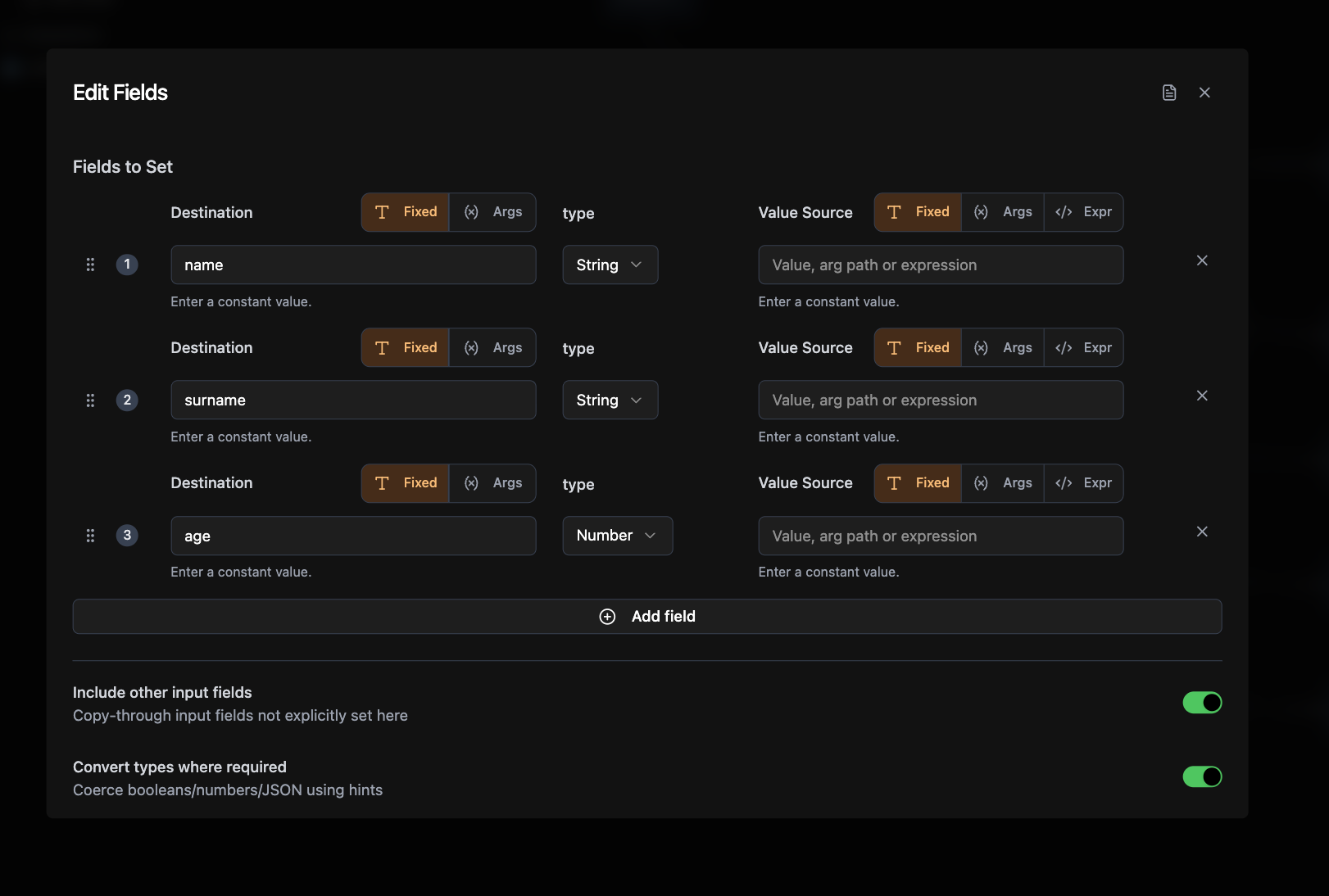1329x896 pixels.
Task: Focus the name destination input
Action: [x=353, y=265]
